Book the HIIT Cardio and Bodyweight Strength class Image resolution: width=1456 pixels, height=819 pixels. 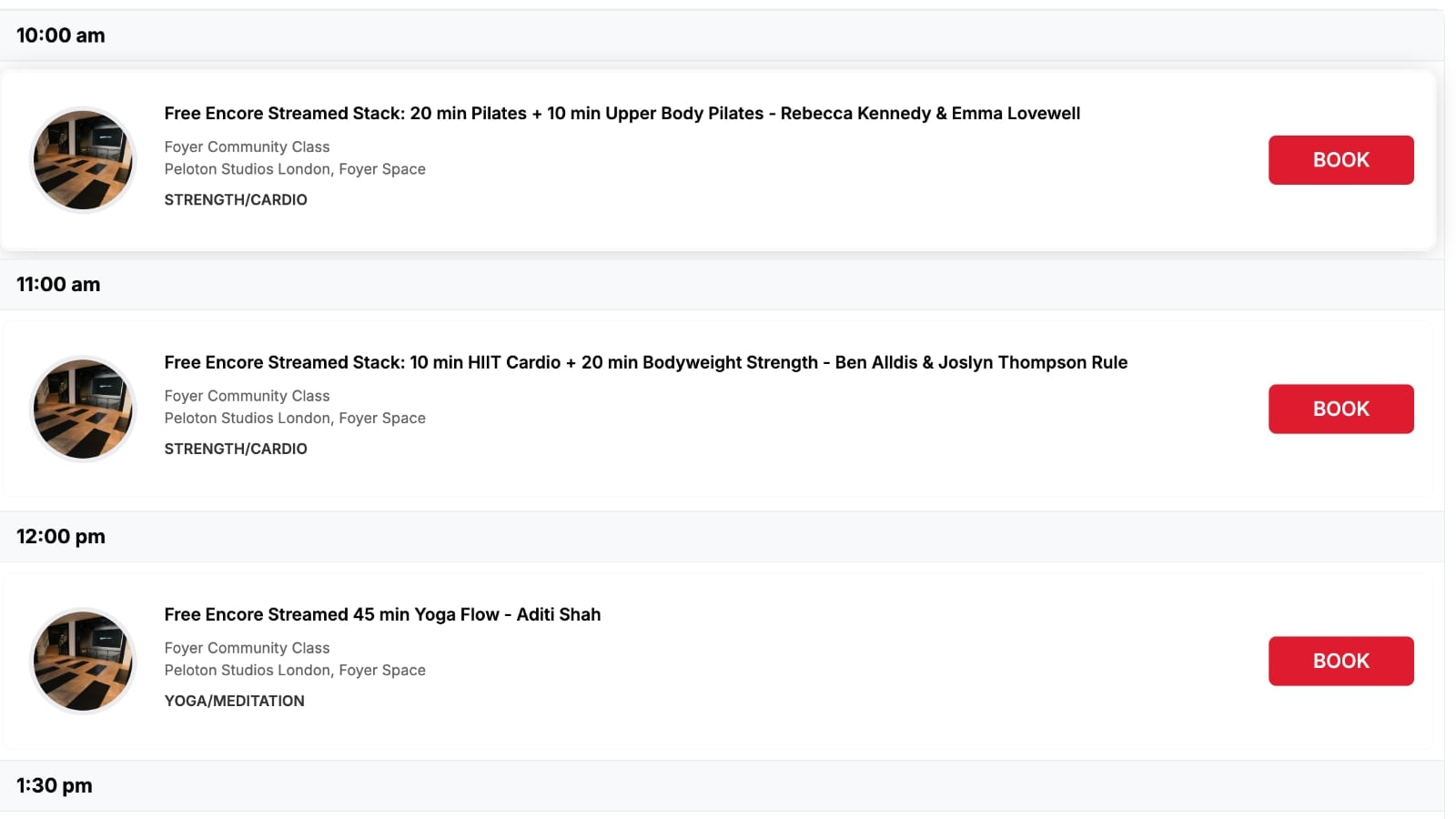tap(1340, 409)
